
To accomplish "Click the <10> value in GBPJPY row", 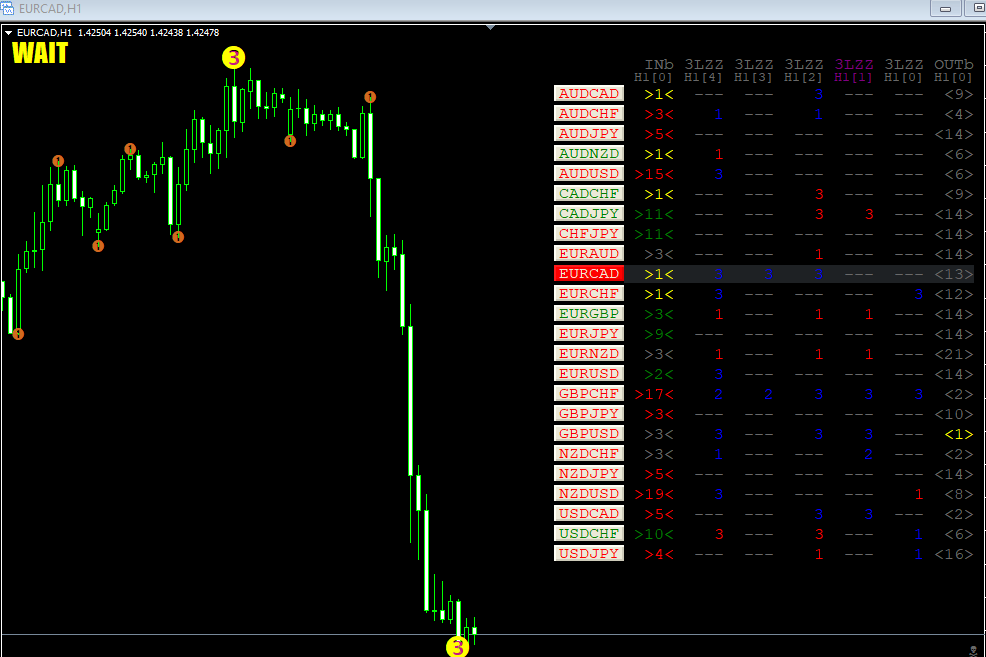I will pyautogui.click(x=954, y=414).
